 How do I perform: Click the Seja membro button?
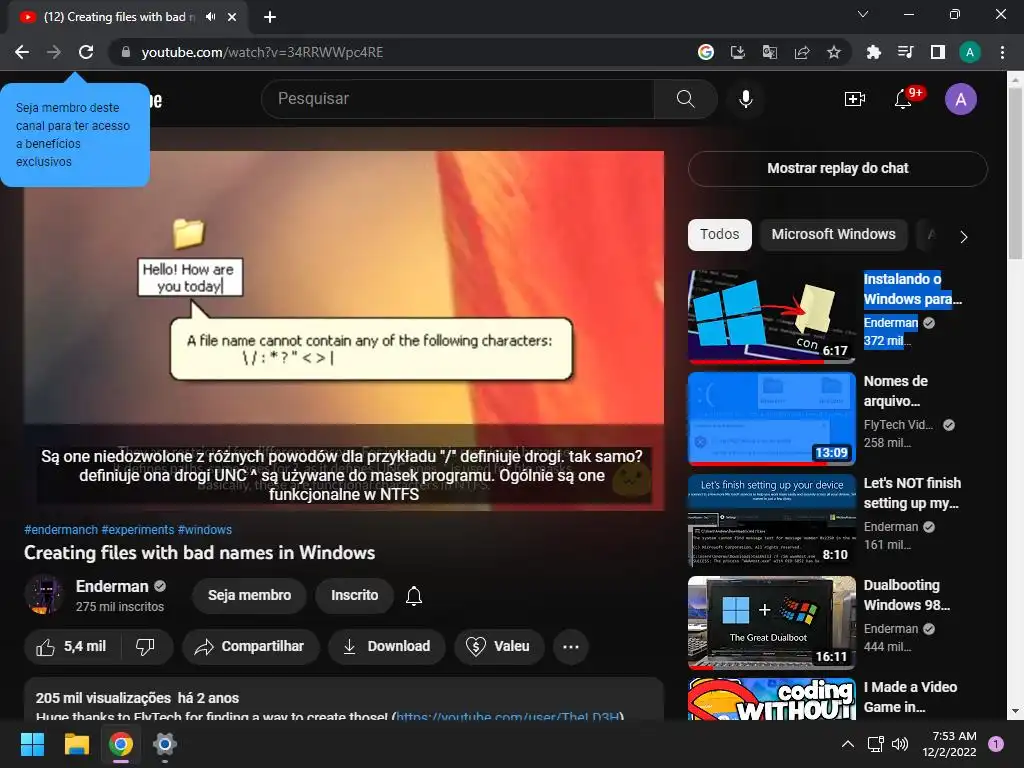[x=249, y=595]
